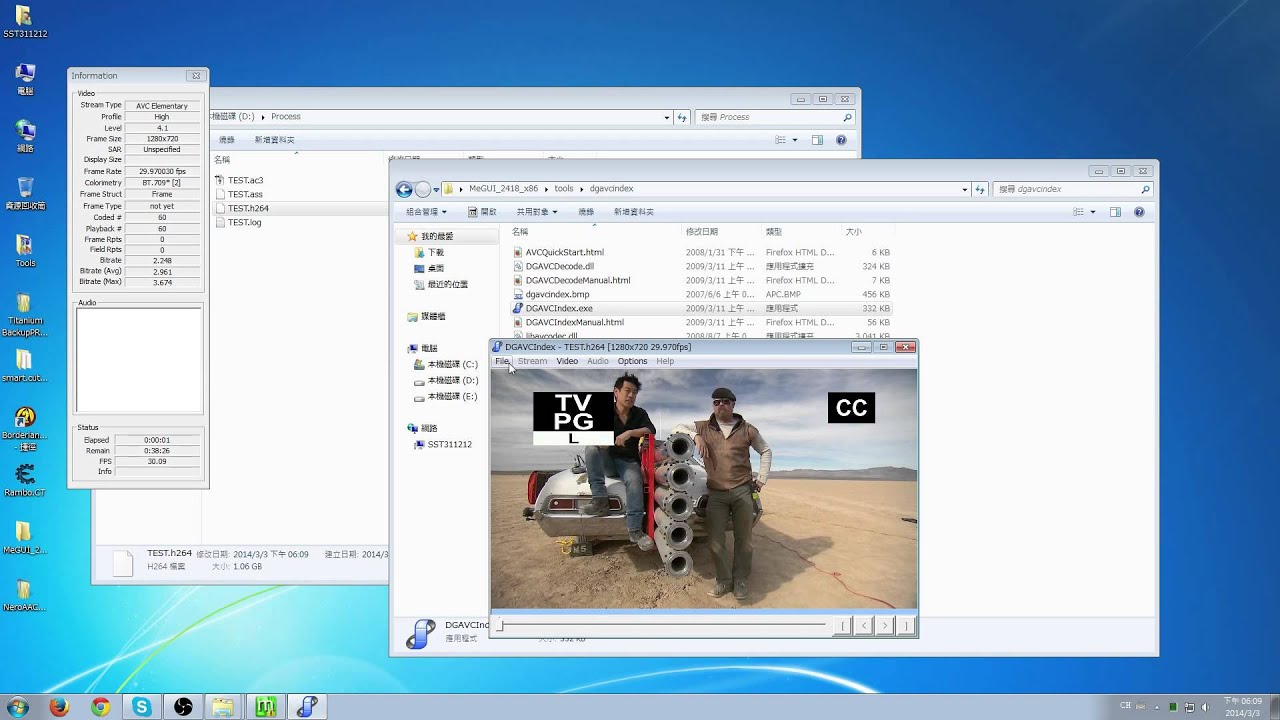Select 本機磁碟 (C:) in the navigation pane
This screenshot has height=720, width=1280.
click(453, 364)
